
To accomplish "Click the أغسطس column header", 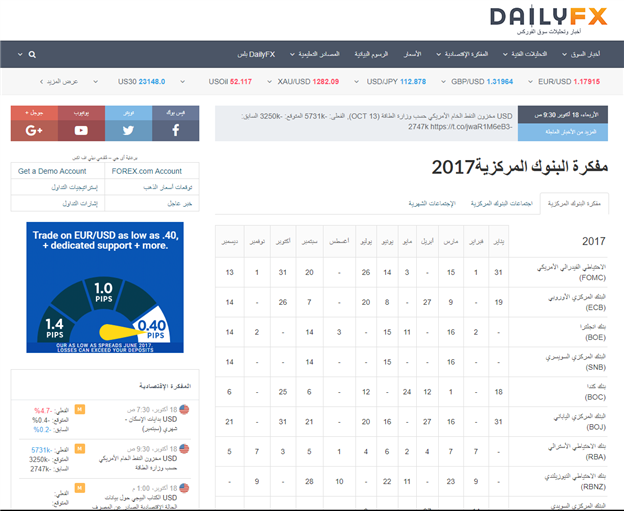I will pyautogui.click(x=339, y=242).
